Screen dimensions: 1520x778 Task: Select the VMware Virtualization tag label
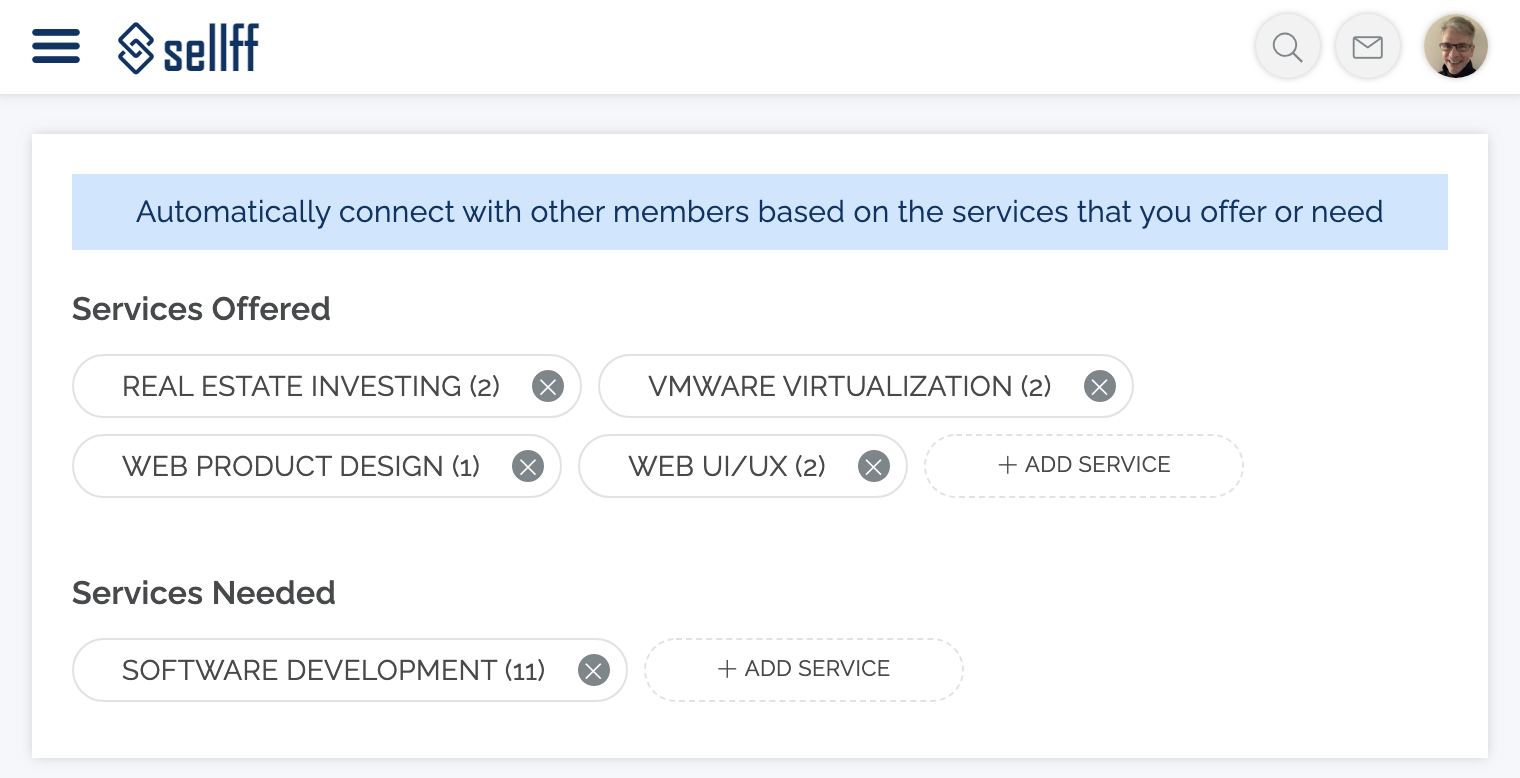coord(849,386)
